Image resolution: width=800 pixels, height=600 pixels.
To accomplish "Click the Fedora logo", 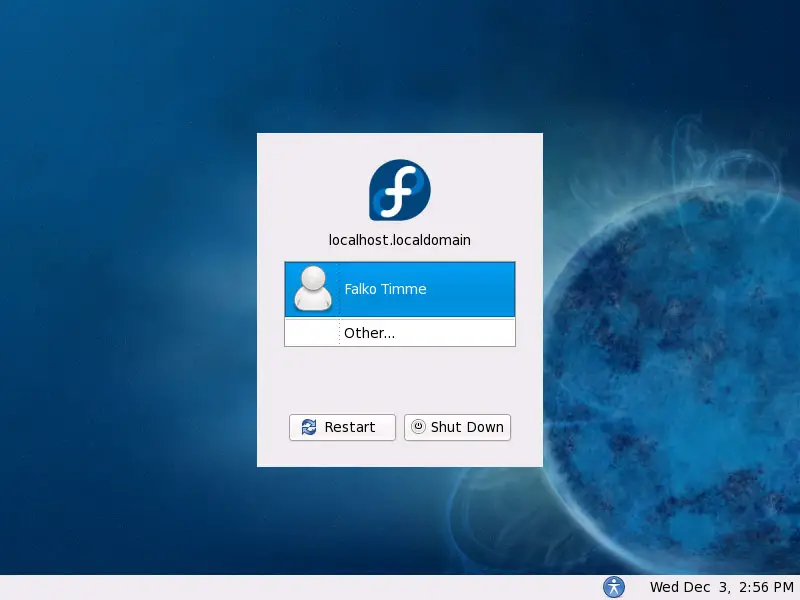I will (x=399, y=190).
